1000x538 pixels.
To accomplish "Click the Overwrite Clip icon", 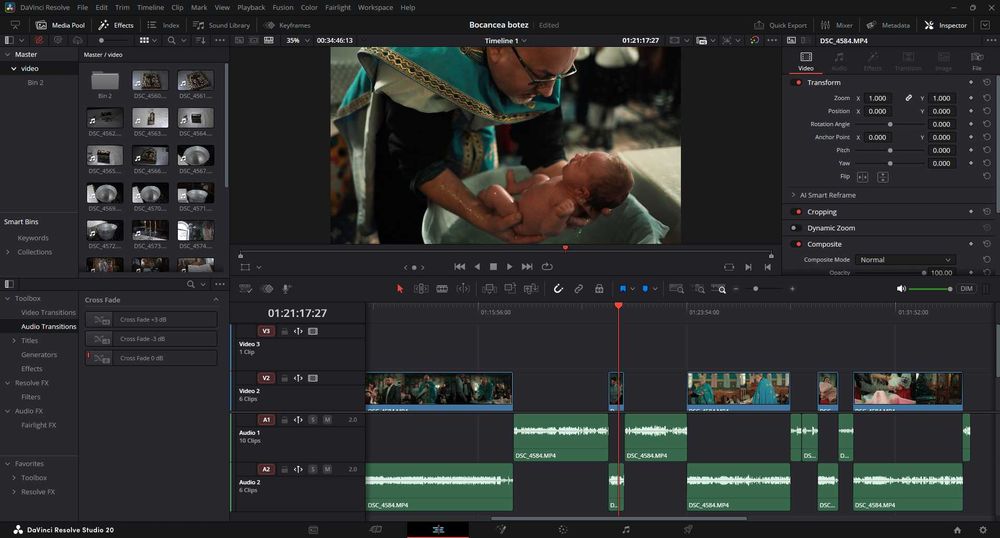I will 510,289.
